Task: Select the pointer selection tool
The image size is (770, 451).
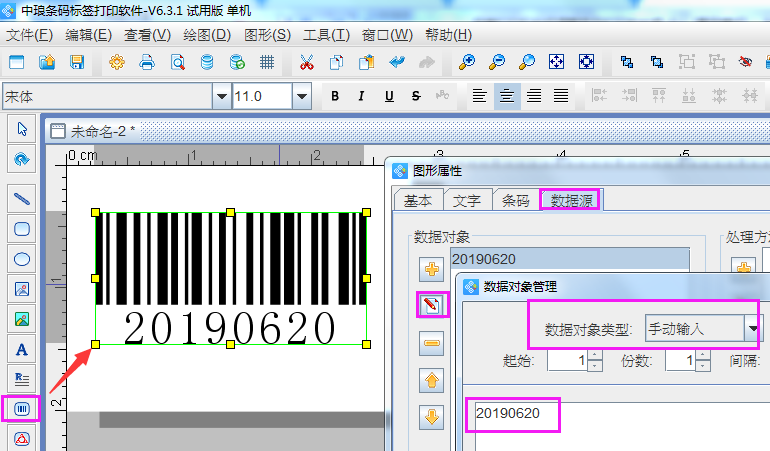Action: (x=22, y=129)
